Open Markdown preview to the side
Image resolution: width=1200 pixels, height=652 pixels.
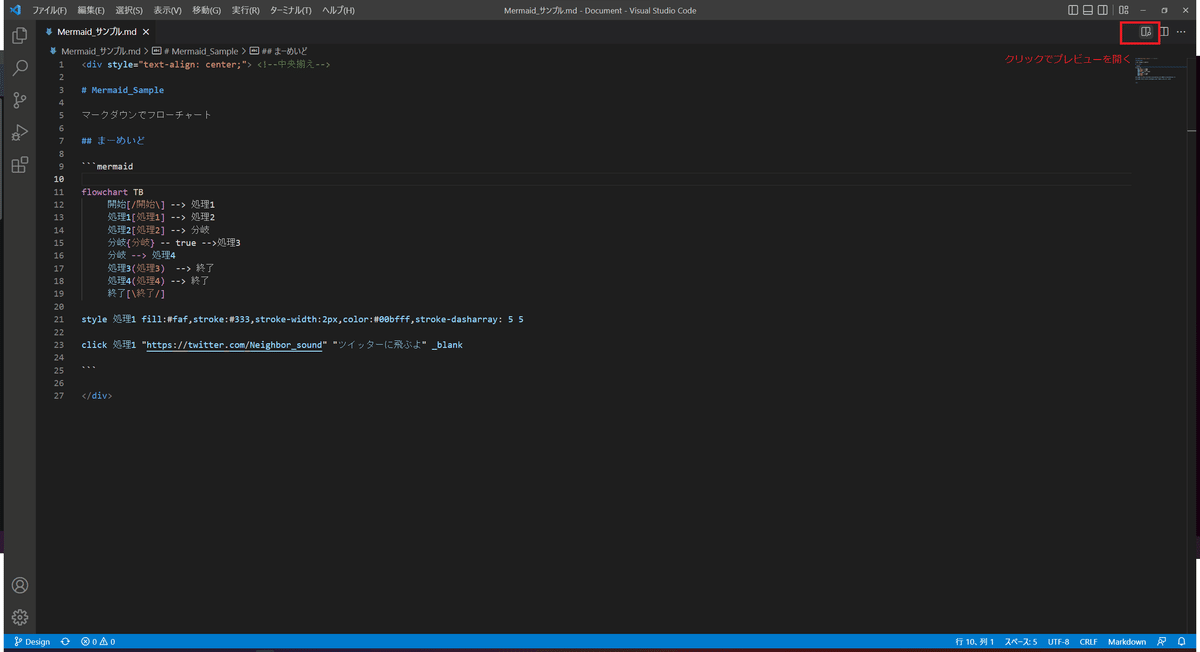pyautogui.click(x=1147, y=32)
